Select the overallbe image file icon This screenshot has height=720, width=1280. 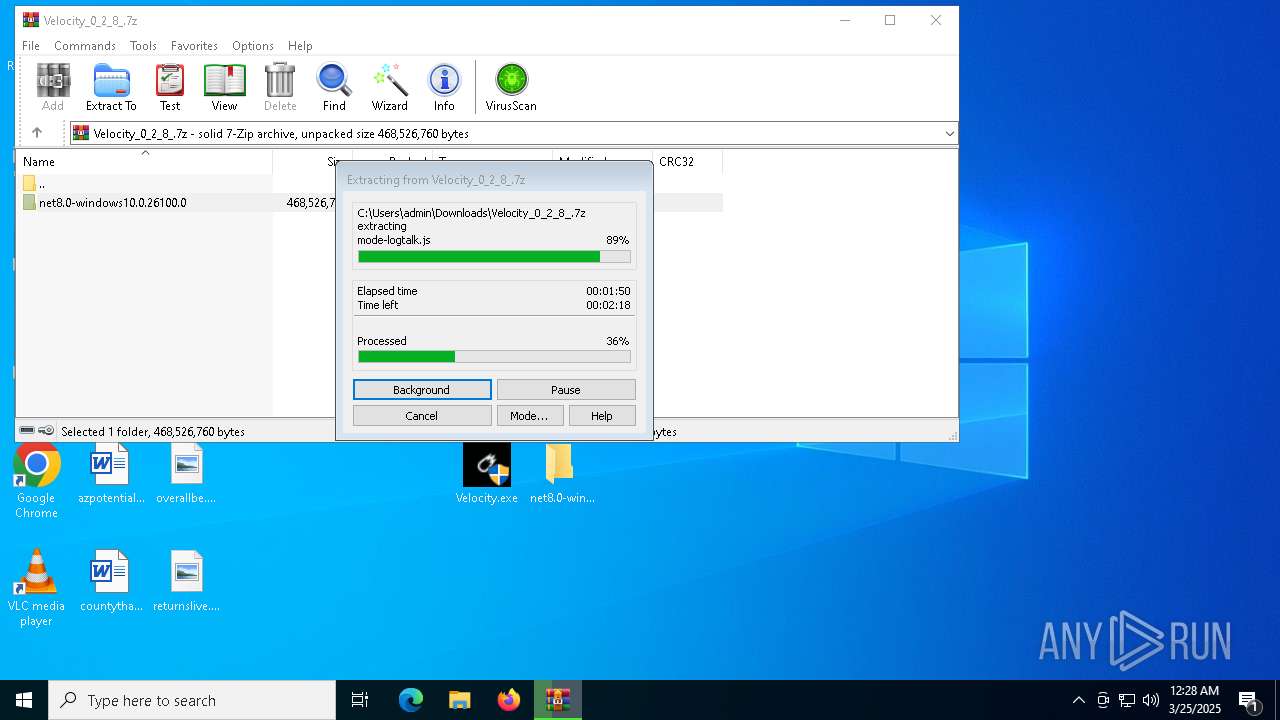coord(186,475)
